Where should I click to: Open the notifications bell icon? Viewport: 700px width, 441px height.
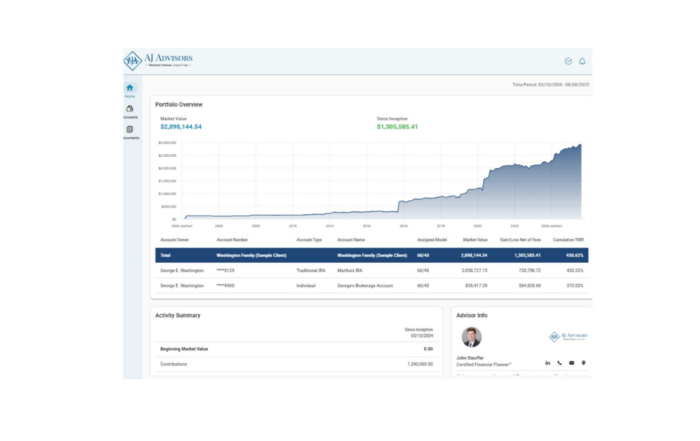(x=582, y=61)
